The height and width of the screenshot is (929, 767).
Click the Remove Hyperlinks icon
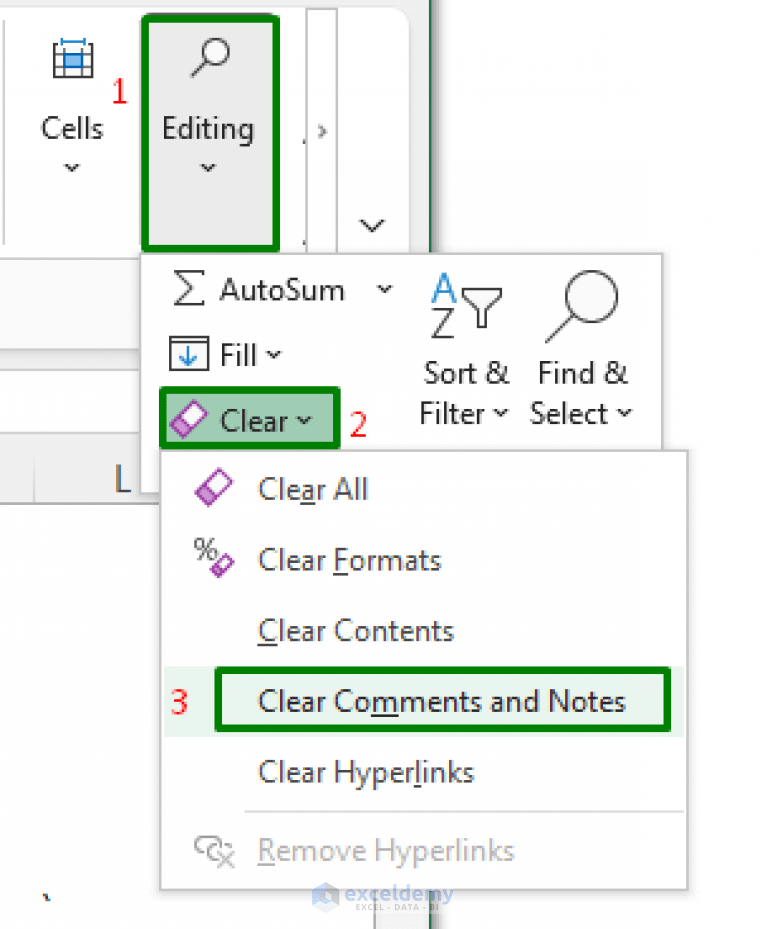point(214,850)
